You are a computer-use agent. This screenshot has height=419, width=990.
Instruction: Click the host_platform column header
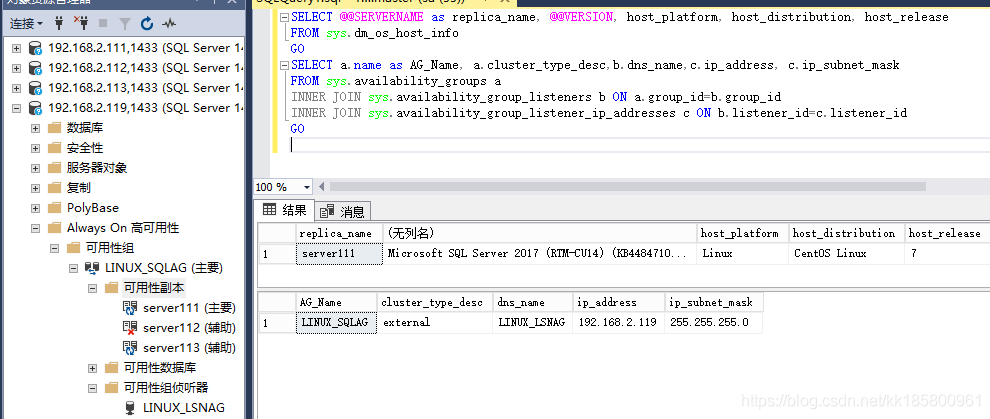(742, 233)
